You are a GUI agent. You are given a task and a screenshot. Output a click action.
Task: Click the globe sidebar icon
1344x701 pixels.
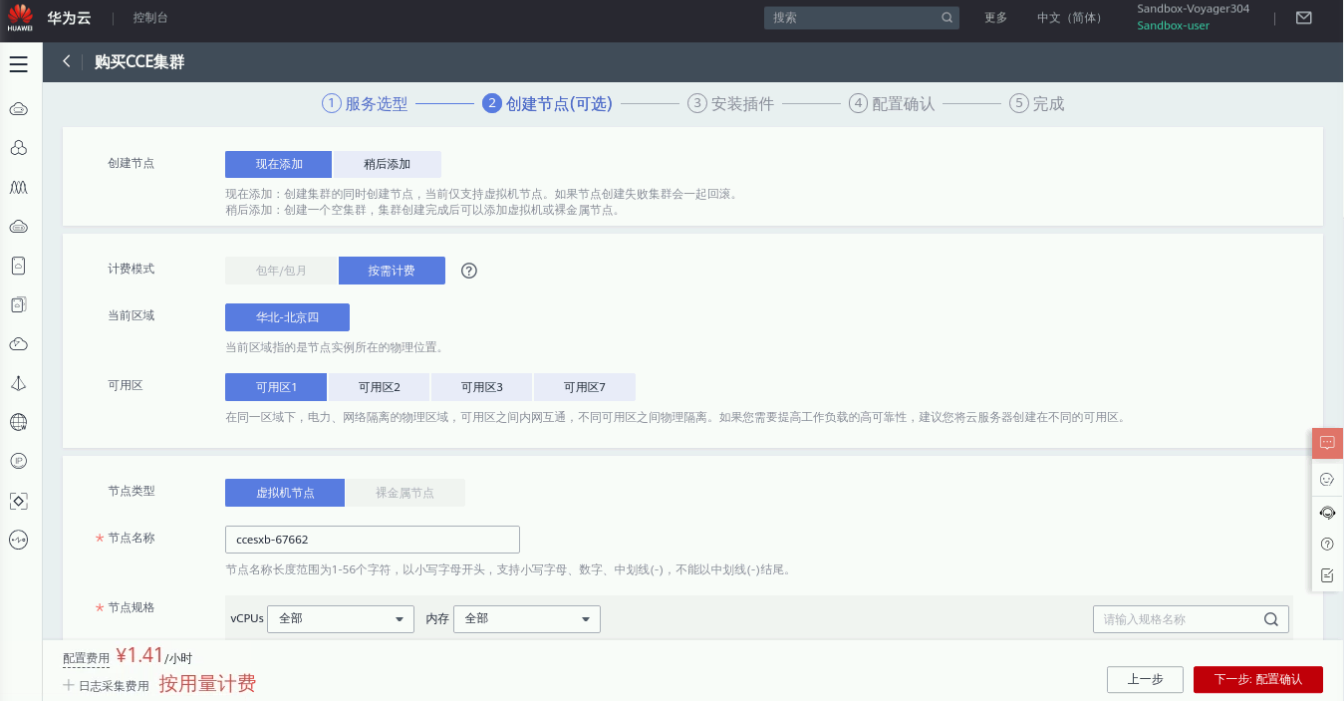click(x=18, y=422)
